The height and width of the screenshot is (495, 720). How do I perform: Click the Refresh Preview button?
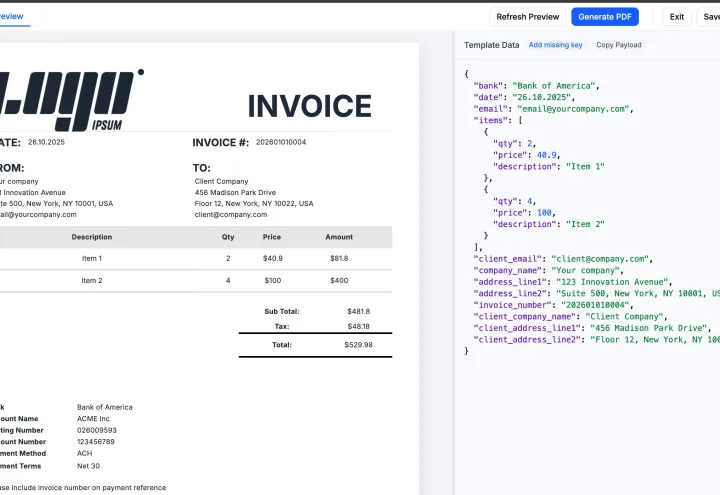coord(528,17)
